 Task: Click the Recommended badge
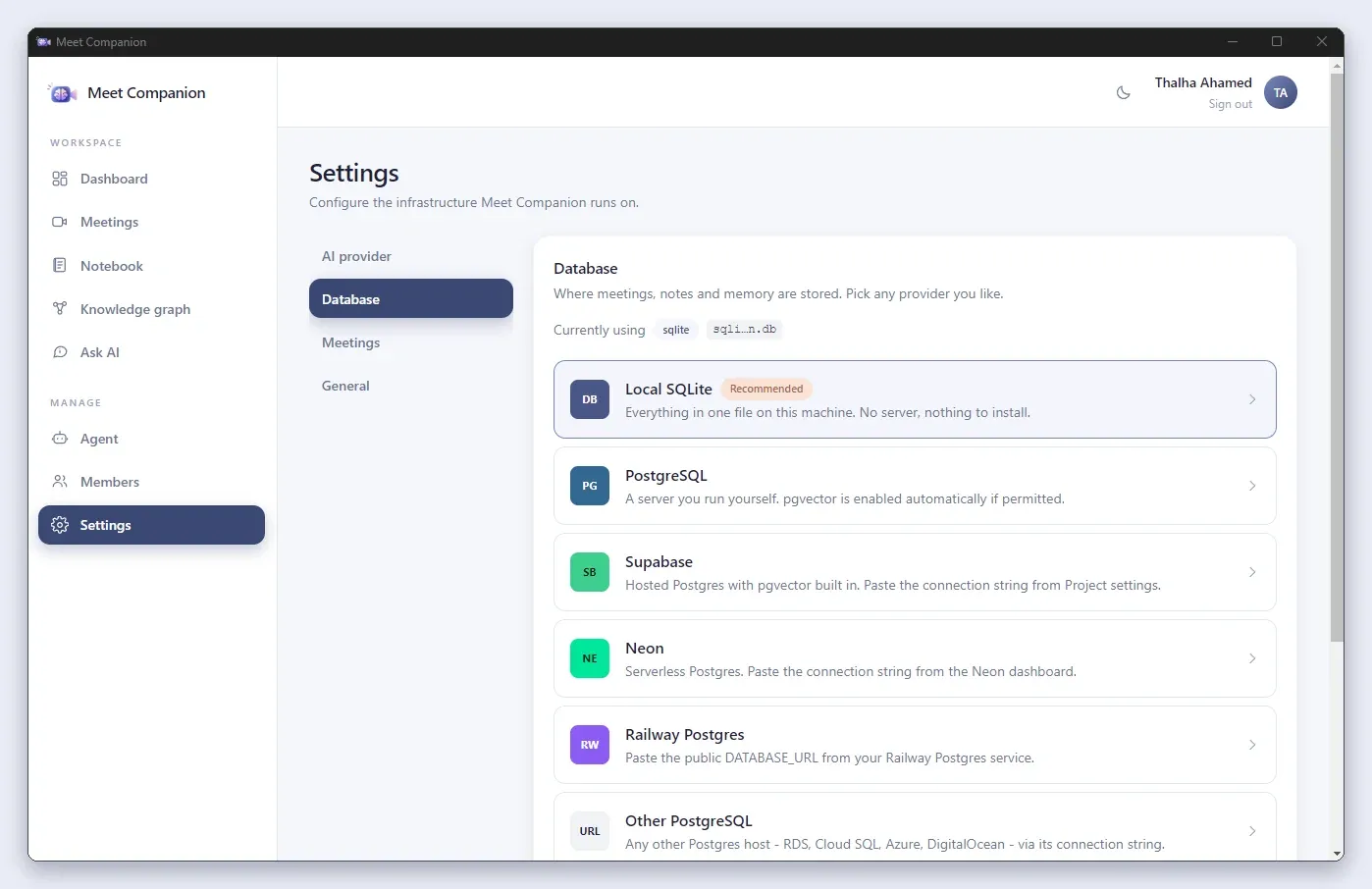(x=766, y=389)
